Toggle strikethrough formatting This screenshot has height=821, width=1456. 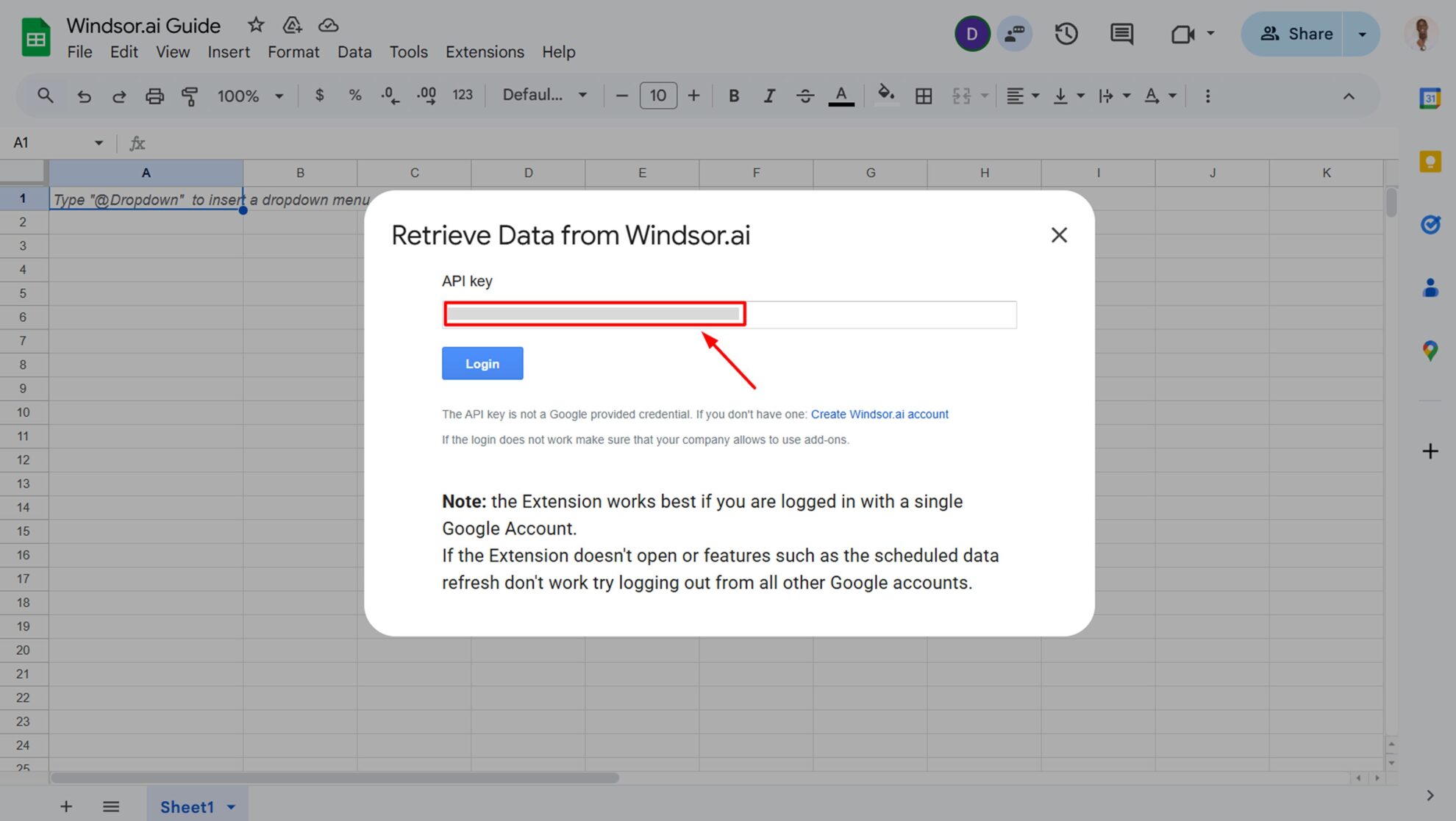click(x=805, y=96)
